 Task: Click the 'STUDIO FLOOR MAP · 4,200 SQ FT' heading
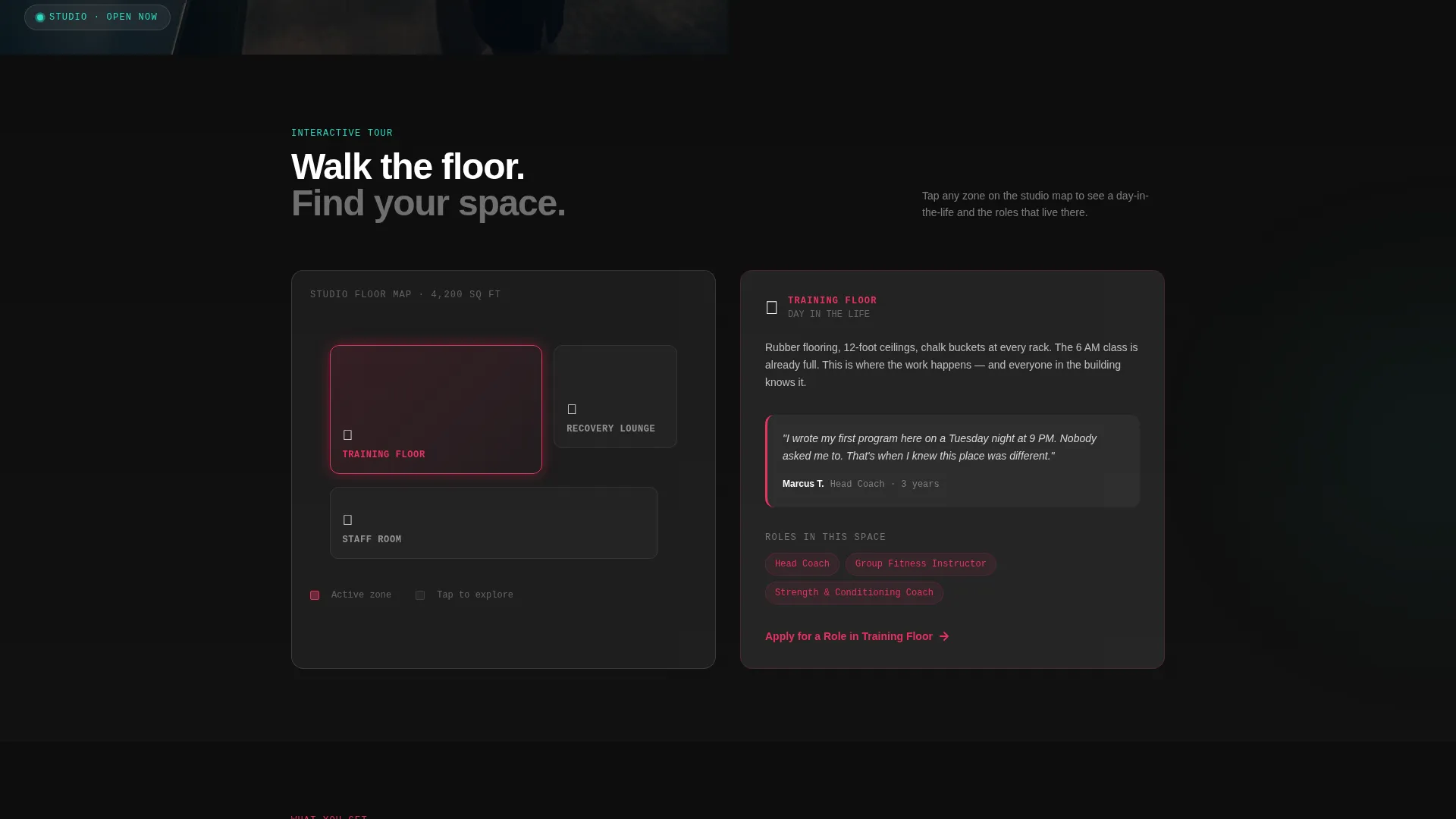(x=405, y=295)
